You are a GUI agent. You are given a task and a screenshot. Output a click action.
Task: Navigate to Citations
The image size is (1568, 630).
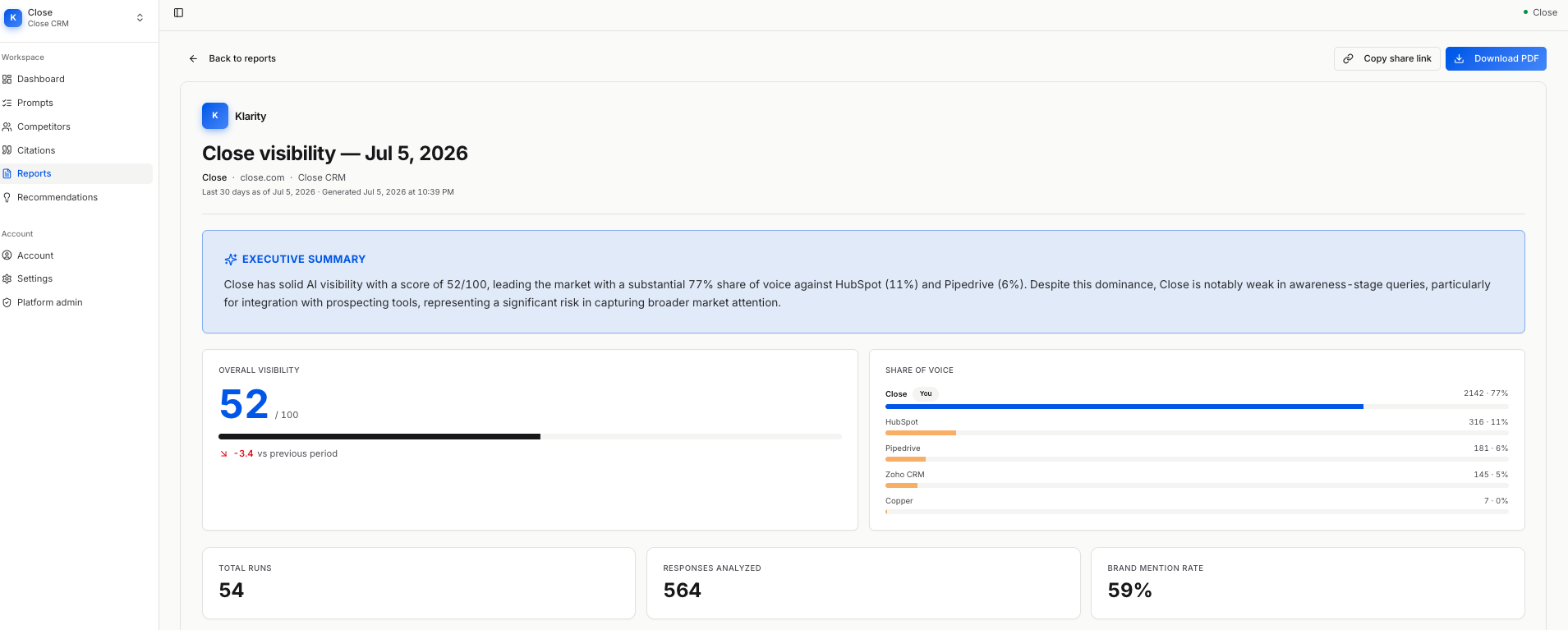click(x=76, y=150)
